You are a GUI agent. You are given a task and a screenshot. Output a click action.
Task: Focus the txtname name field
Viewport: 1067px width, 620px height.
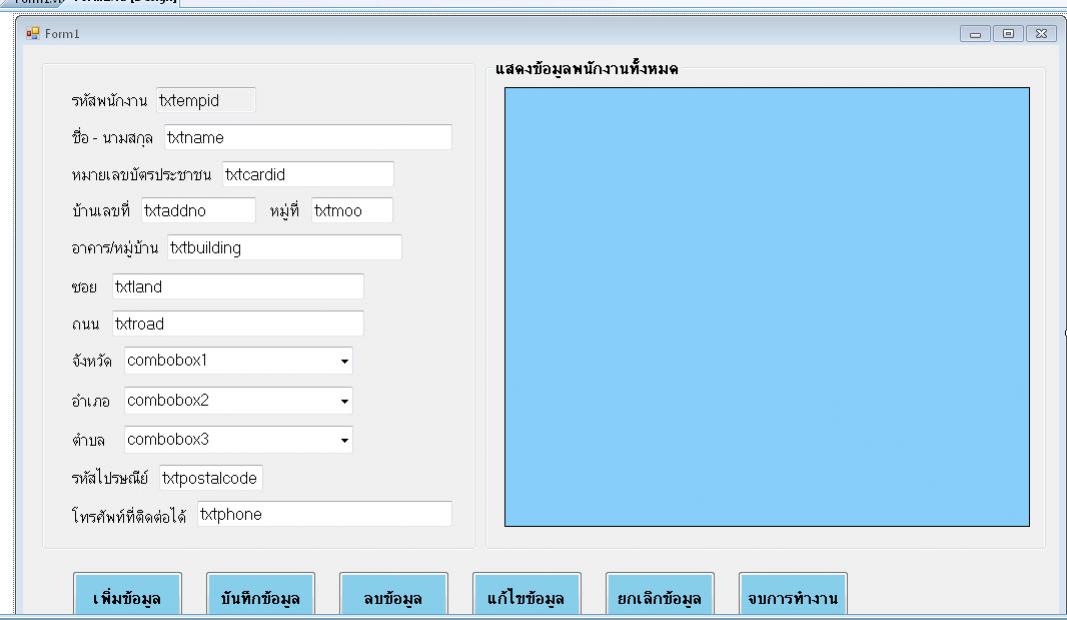[x=308, y=137]
